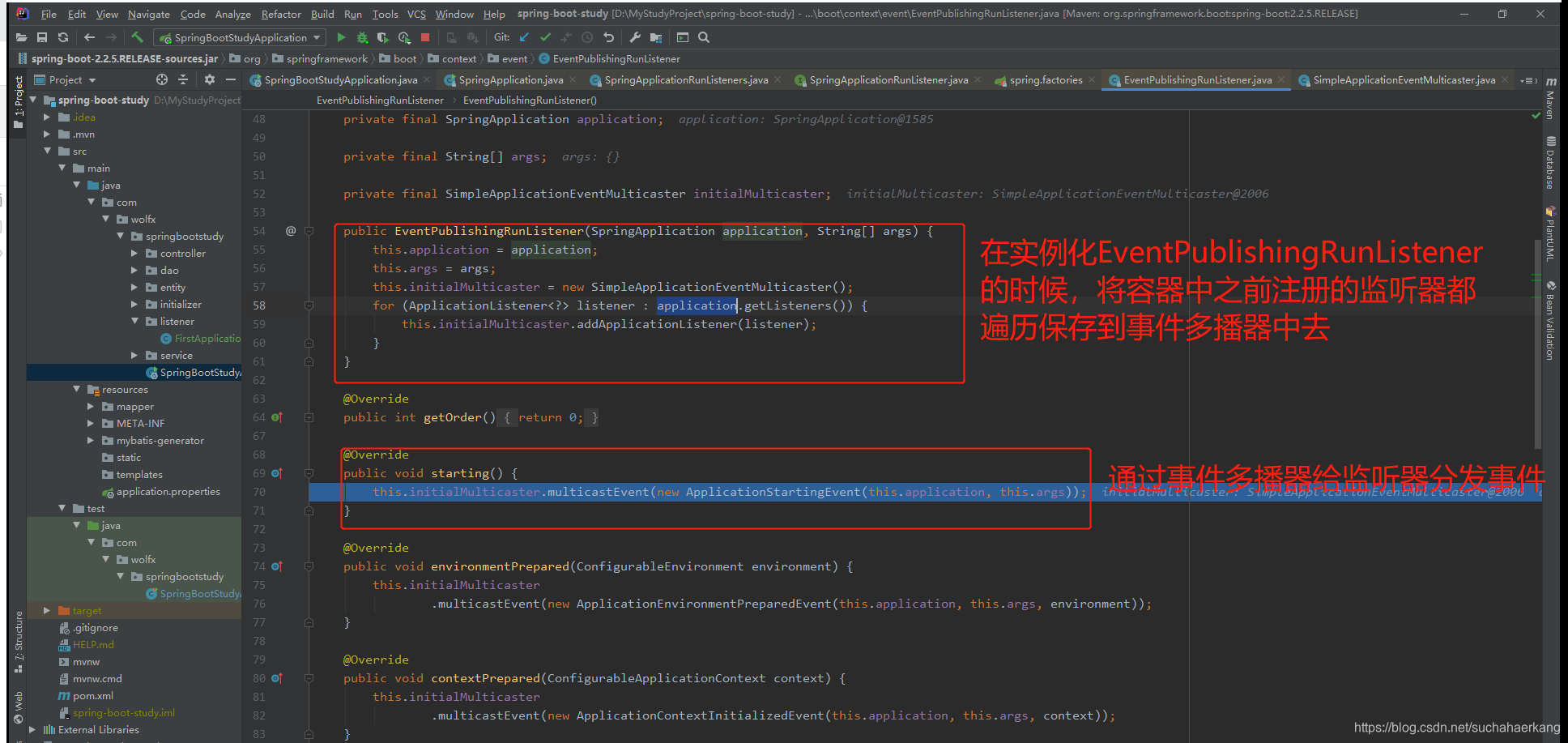This screenshot has width=1568, height=743.
Task: Click the Save All toolbar icon
Action: click(x=42, y=37)
